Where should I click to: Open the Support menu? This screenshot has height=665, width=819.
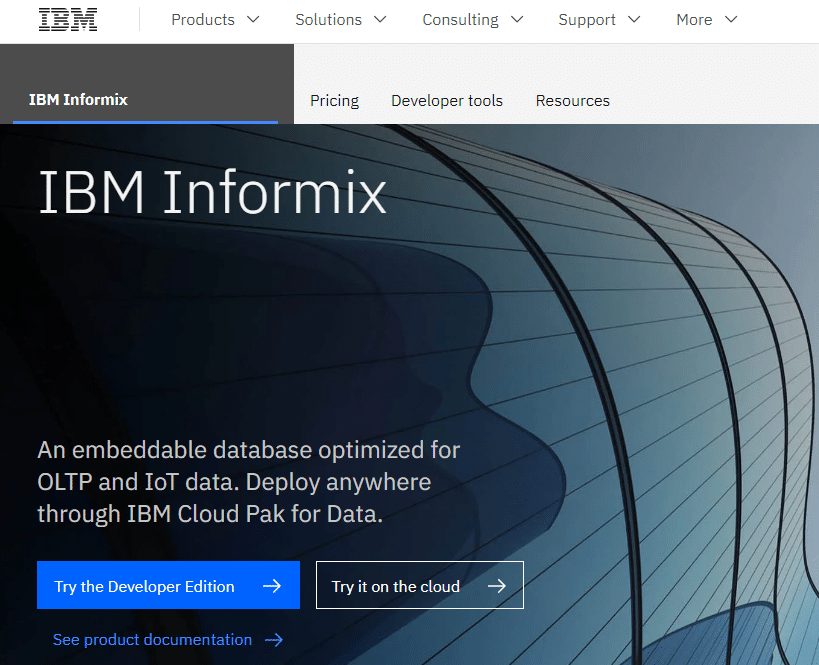587,20
